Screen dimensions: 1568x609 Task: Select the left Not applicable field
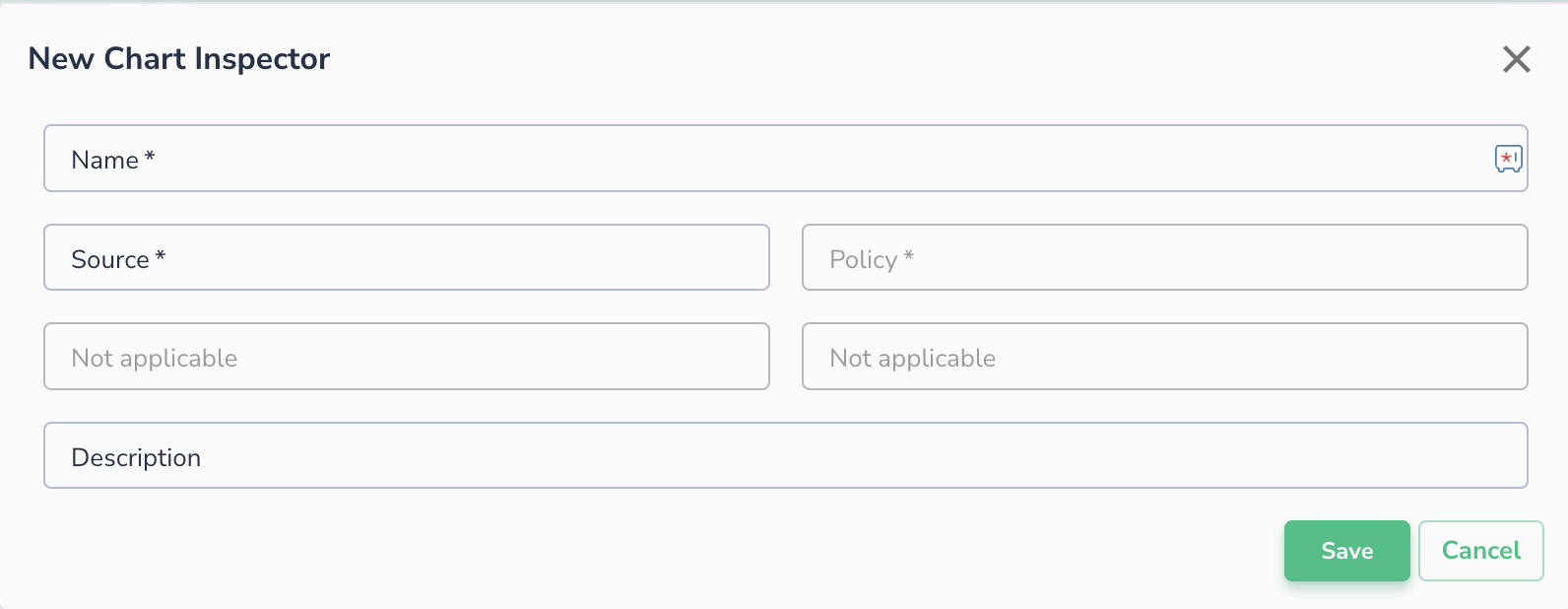(406, 357)
